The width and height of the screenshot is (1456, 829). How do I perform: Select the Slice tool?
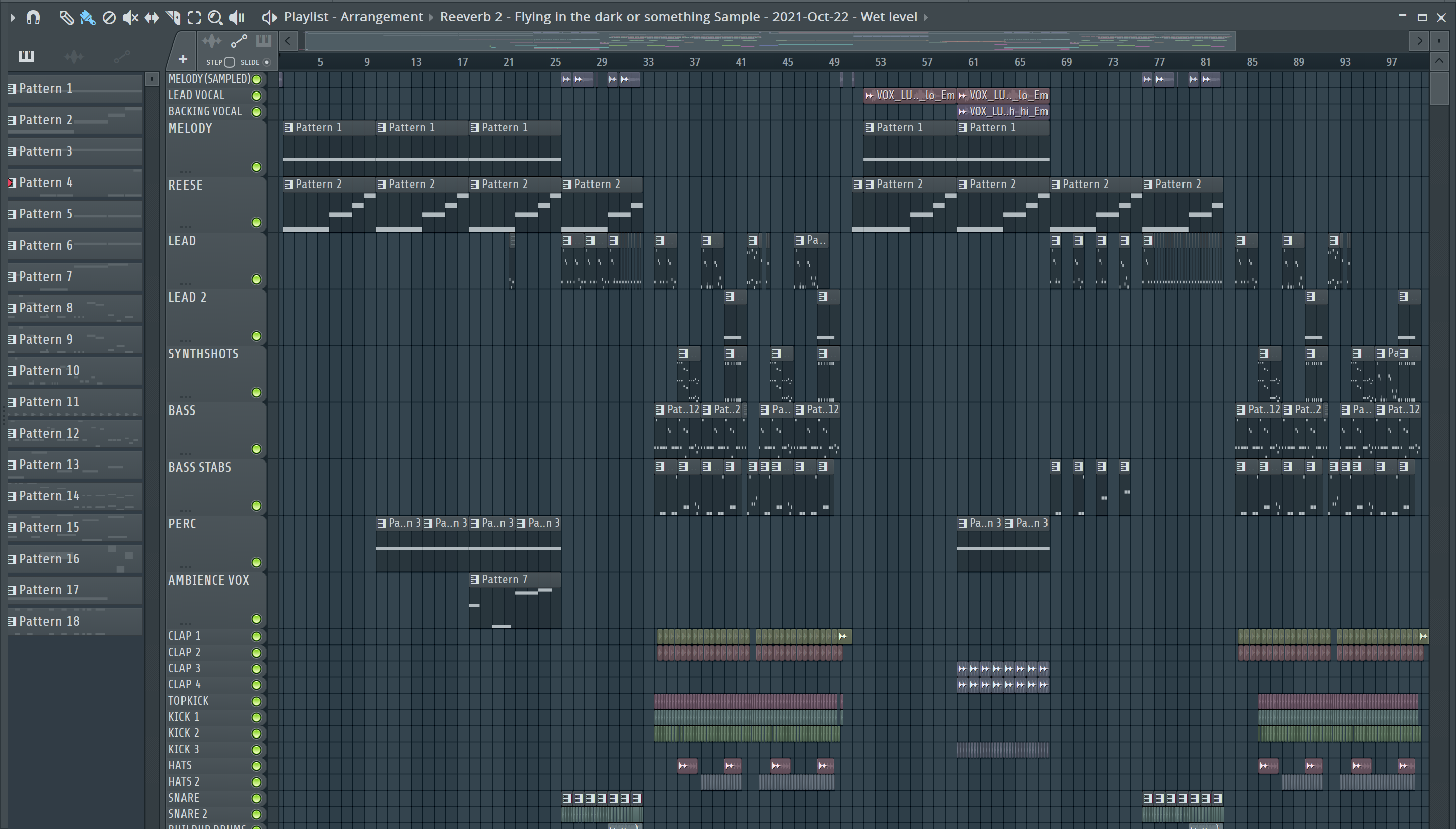(173, 18)
